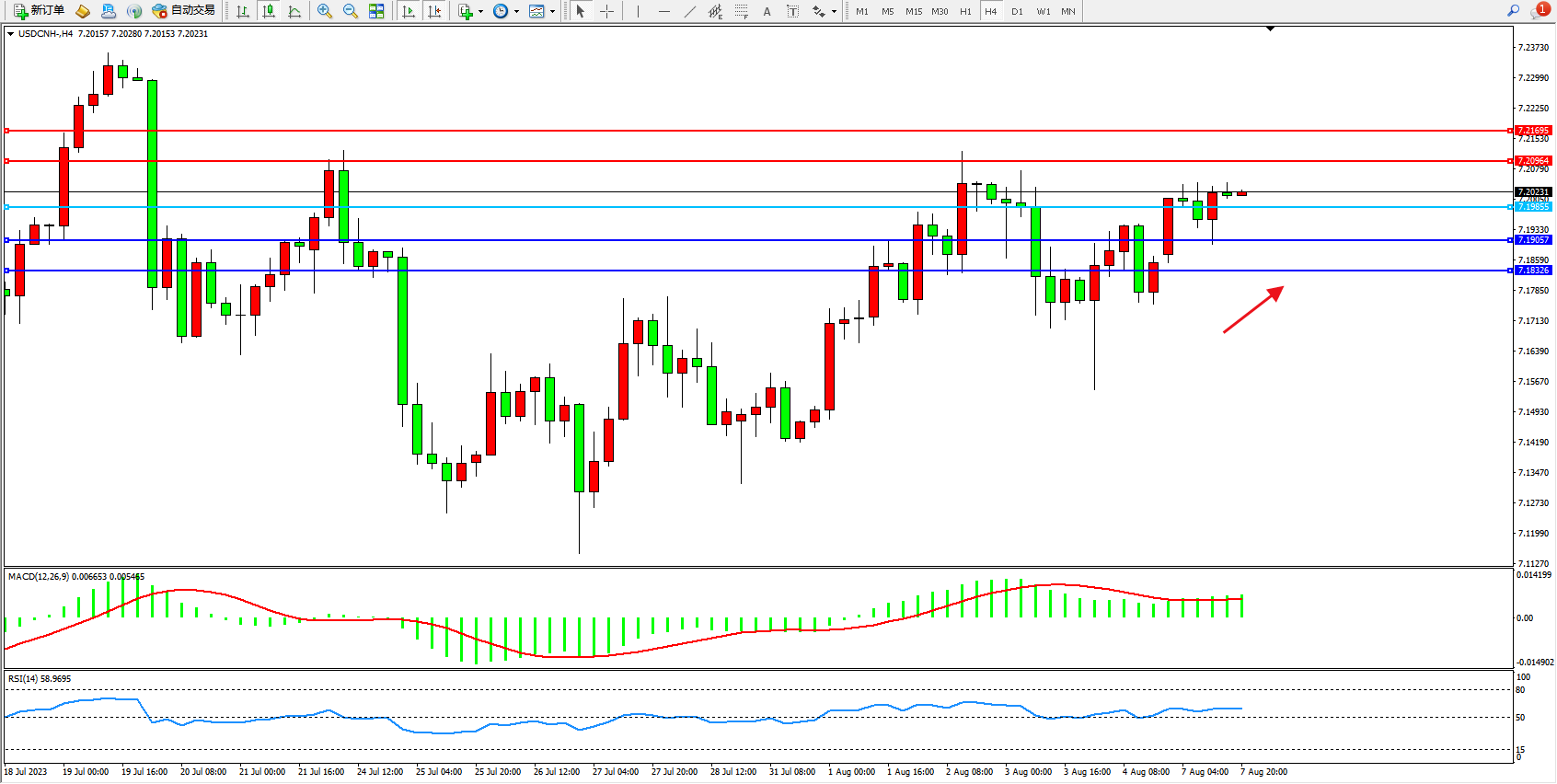Expand the templates dropdown arrow
This screenshot has height=784, width=1557.
(x=552, y=12)
